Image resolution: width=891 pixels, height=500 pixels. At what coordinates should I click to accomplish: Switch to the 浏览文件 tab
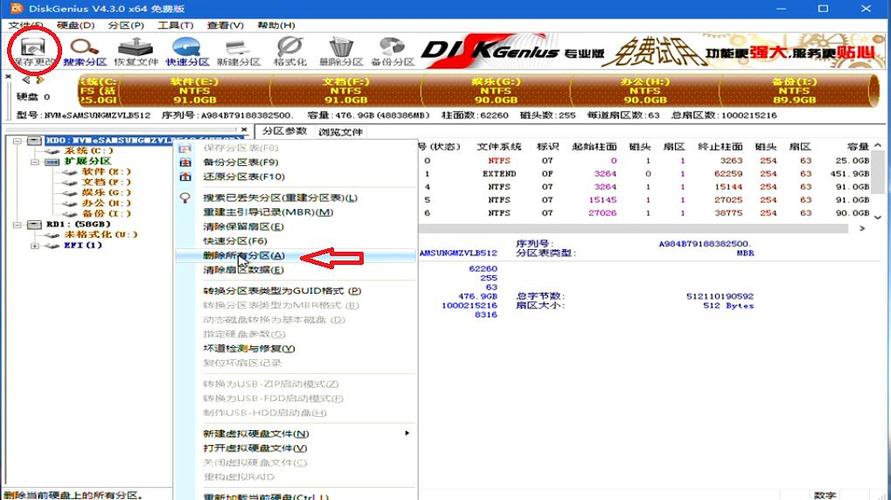340,132
